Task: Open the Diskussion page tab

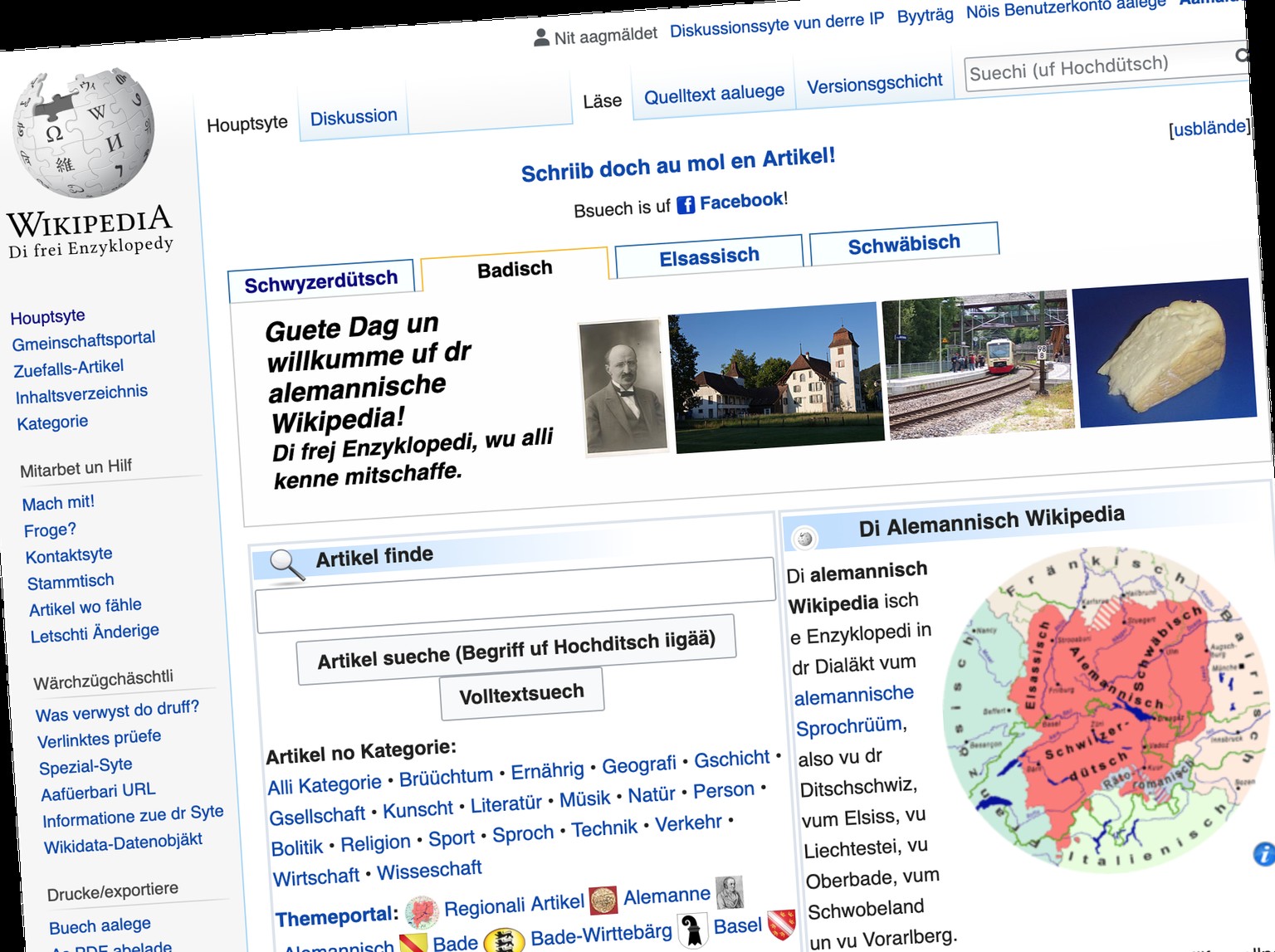Action: [354, 117]
